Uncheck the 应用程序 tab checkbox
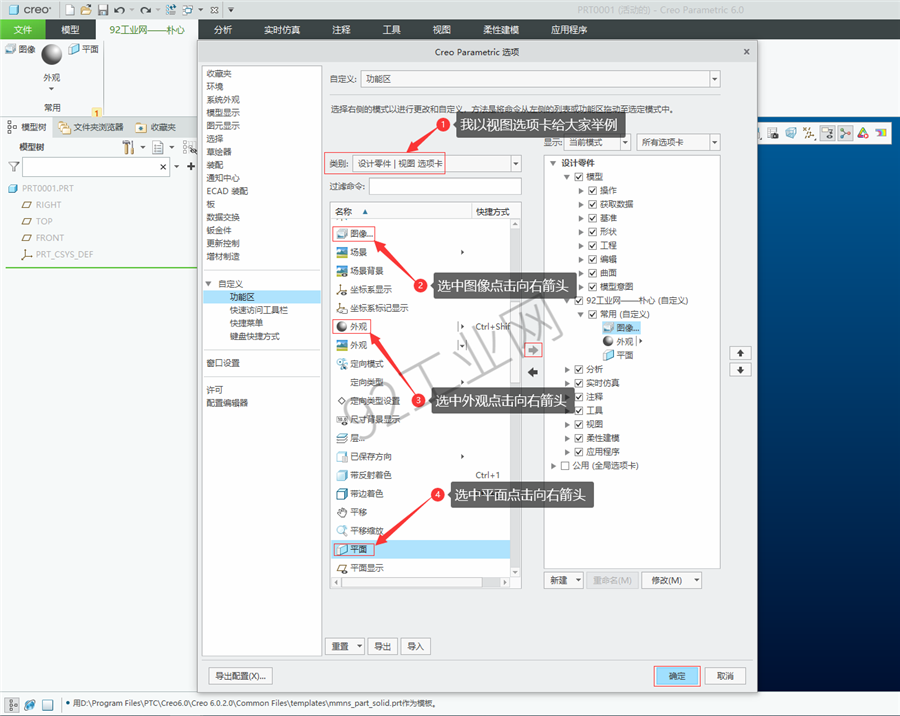Screen dimensions: 900x716 [x=579, y=452]
